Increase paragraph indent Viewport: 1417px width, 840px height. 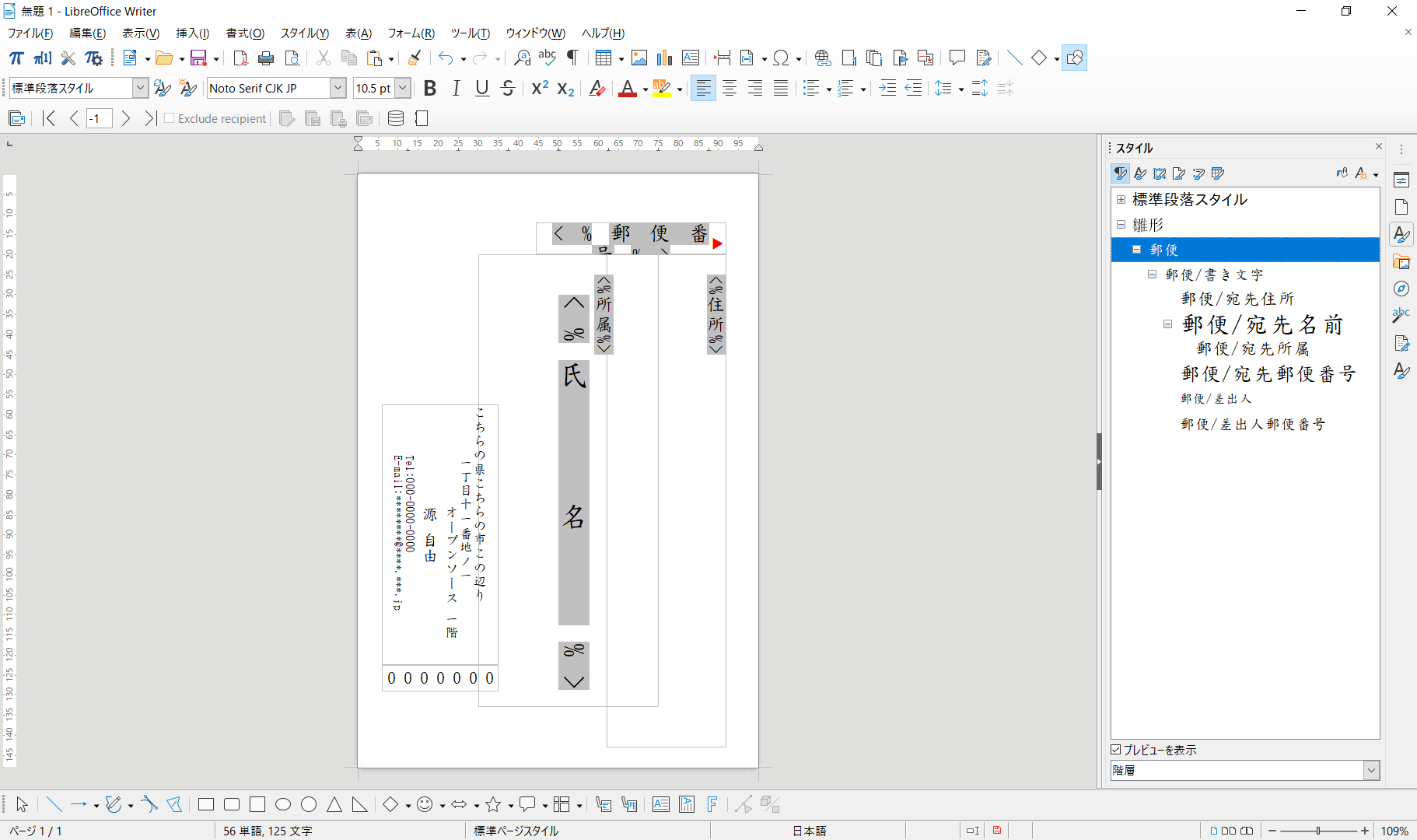click(x=887, y=89)
